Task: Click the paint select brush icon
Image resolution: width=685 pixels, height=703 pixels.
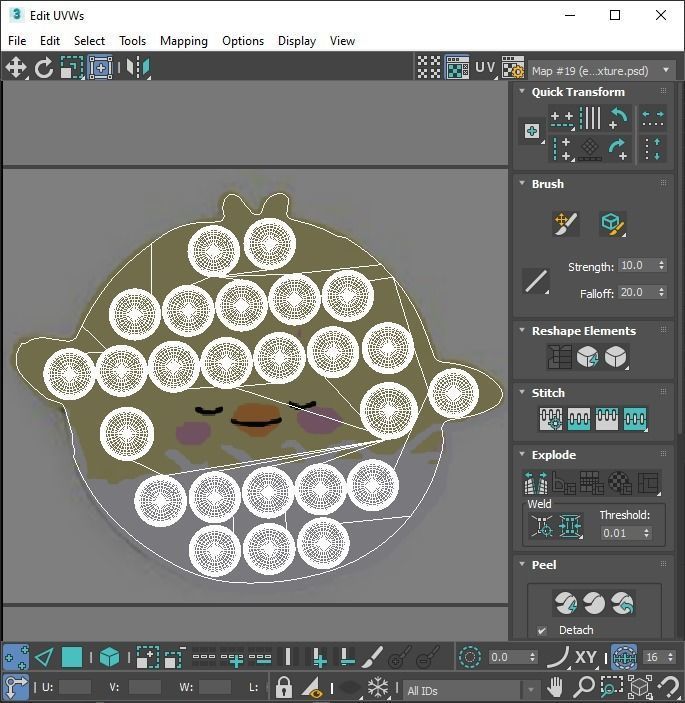Action: pyautogui.click(x=372, y=658)
